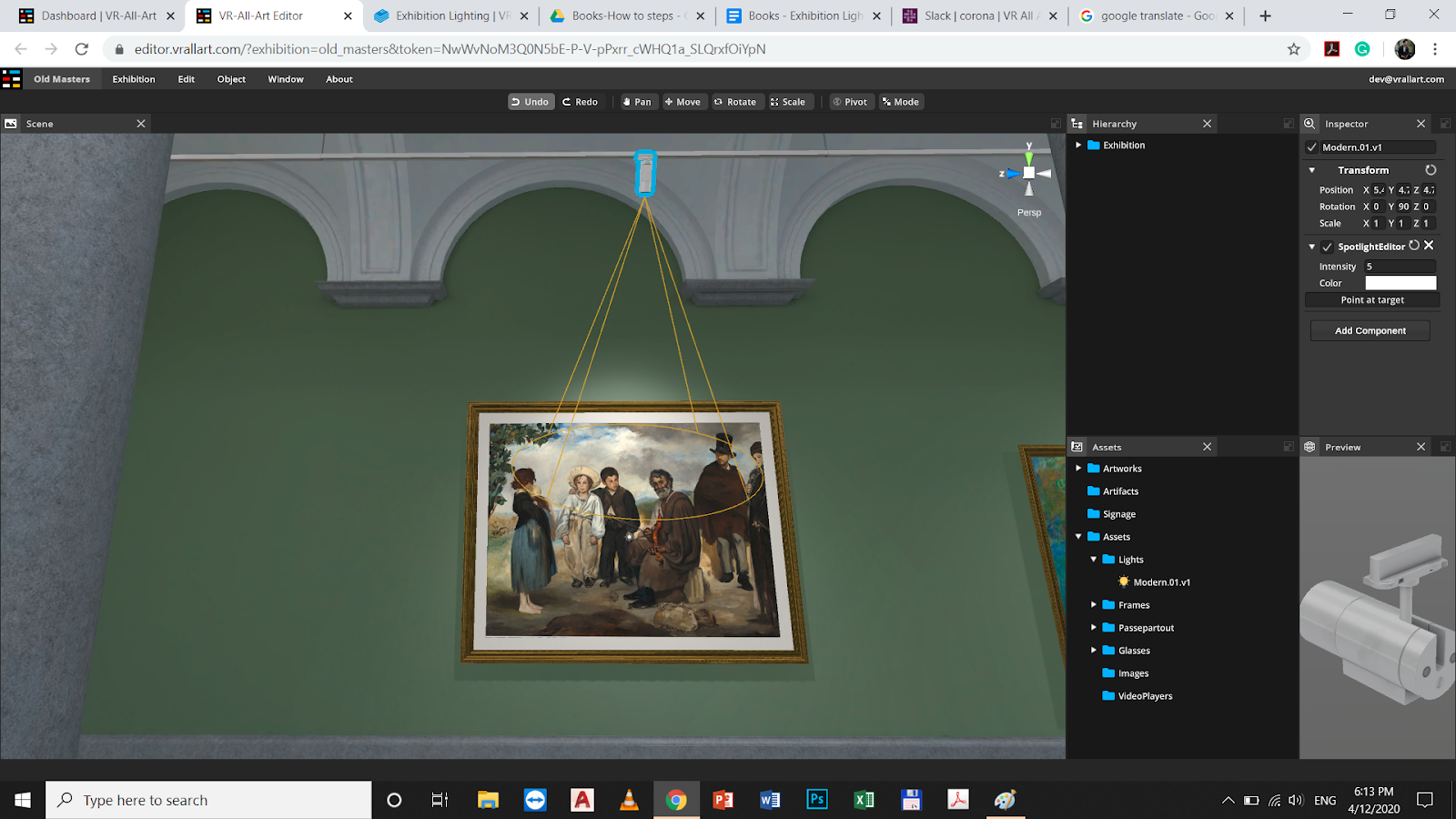Reset the SpotlightEditor component
This screenshot has width=1456, height=819.
pyautogui.click(x=1414, y=246)
